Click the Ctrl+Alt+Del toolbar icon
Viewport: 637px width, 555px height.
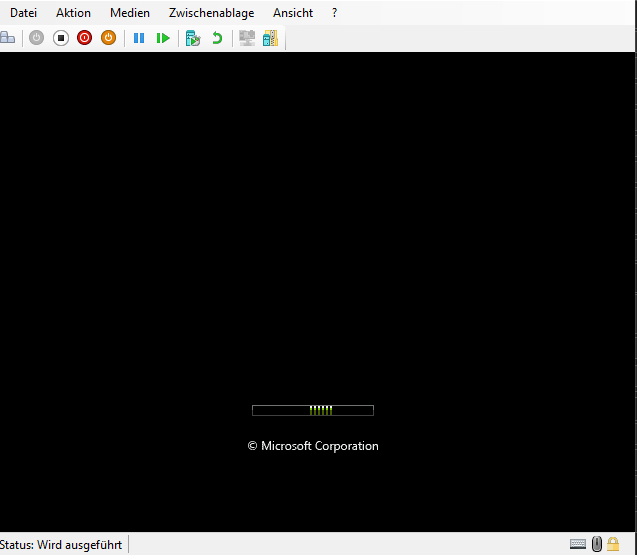click(x=8, y=38)
